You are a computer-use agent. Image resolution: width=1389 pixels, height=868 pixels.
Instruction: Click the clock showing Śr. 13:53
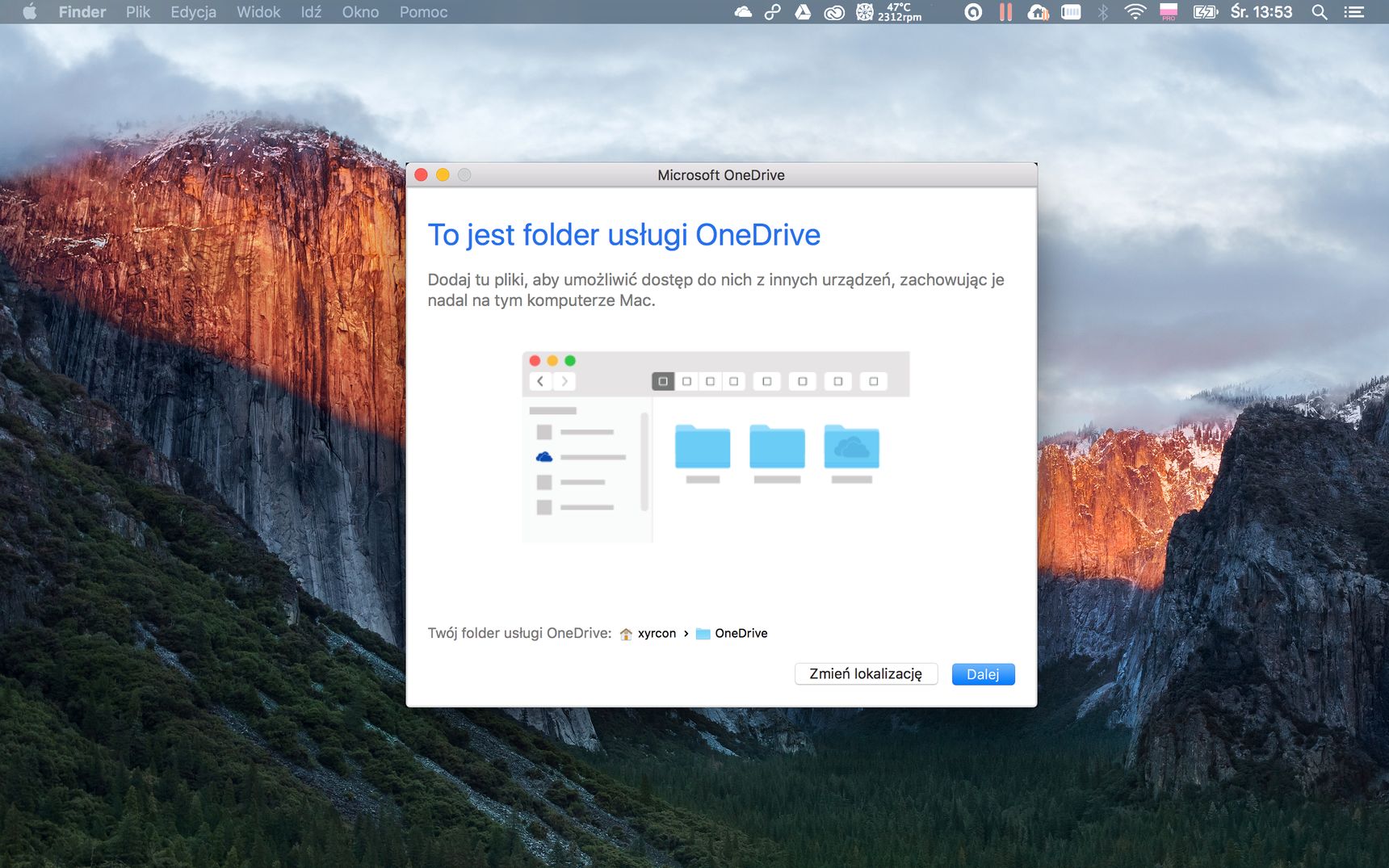1261,12
